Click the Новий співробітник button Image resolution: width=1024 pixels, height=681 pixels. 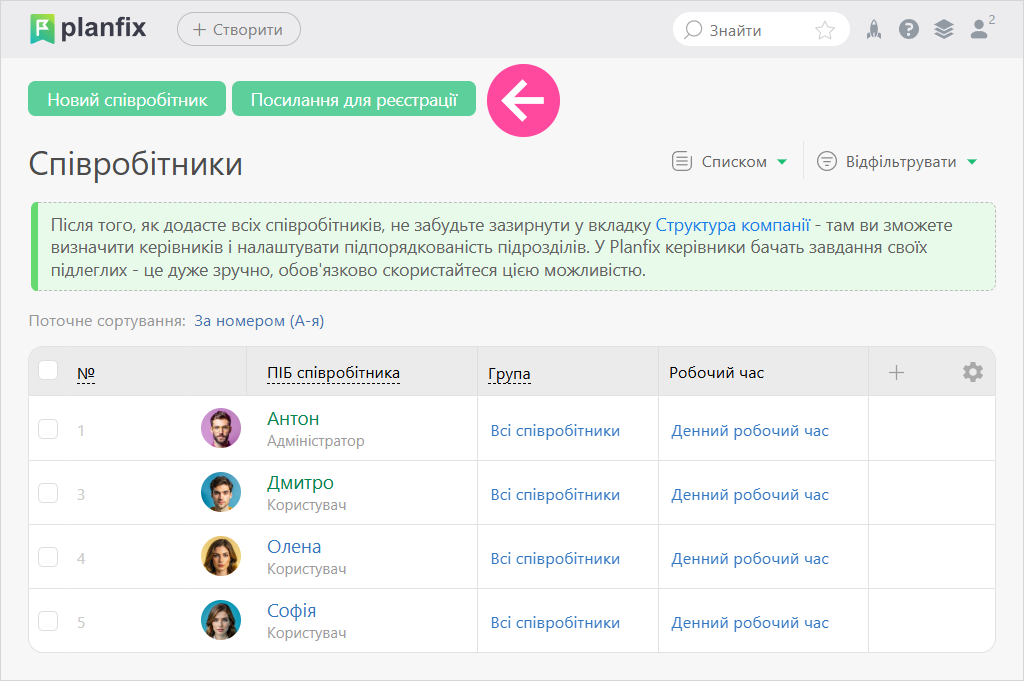coord(127,99)
